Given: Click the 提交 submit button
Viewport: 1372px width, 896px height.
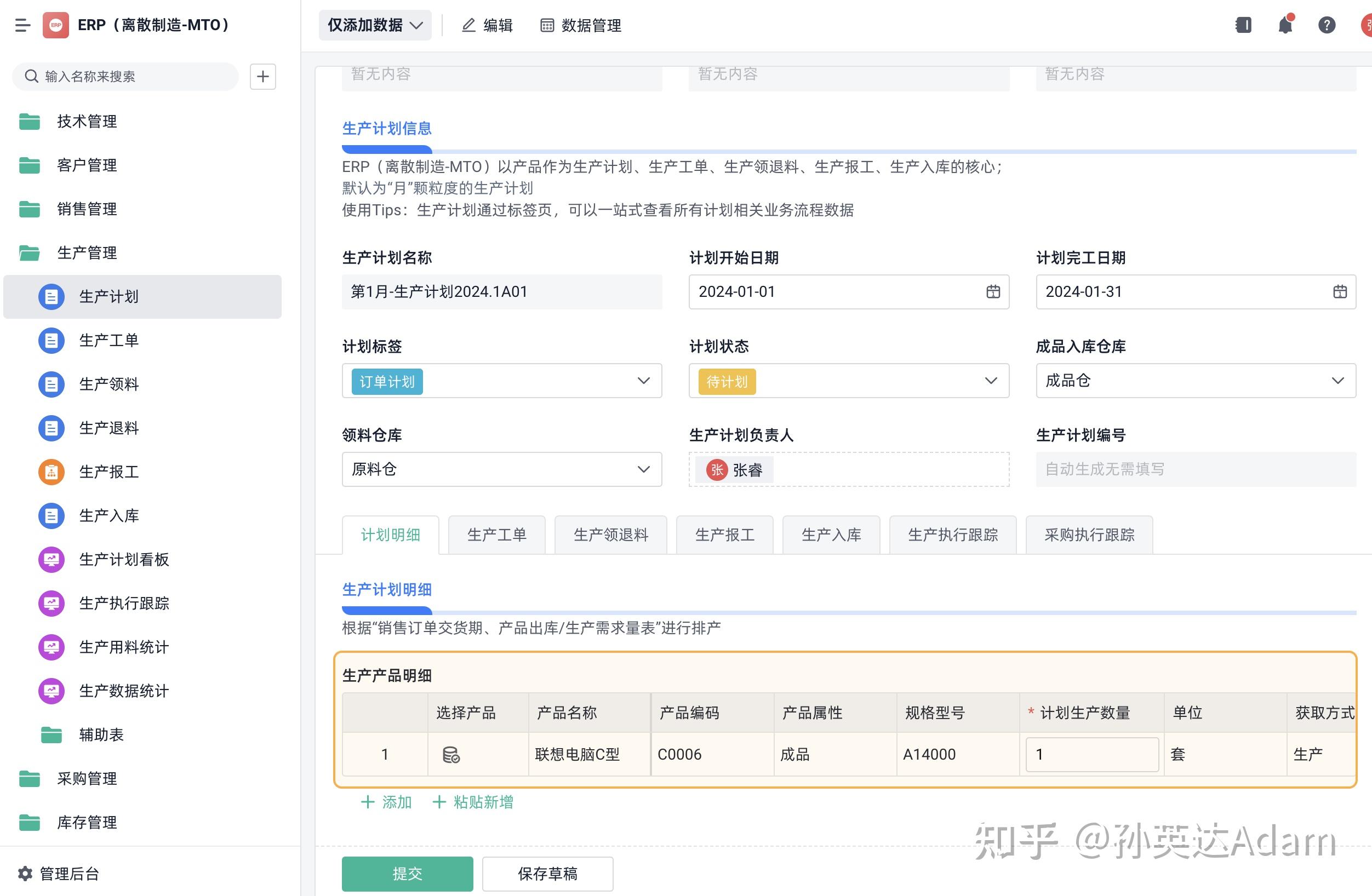Looking at the screenshot, I should 407,874.
